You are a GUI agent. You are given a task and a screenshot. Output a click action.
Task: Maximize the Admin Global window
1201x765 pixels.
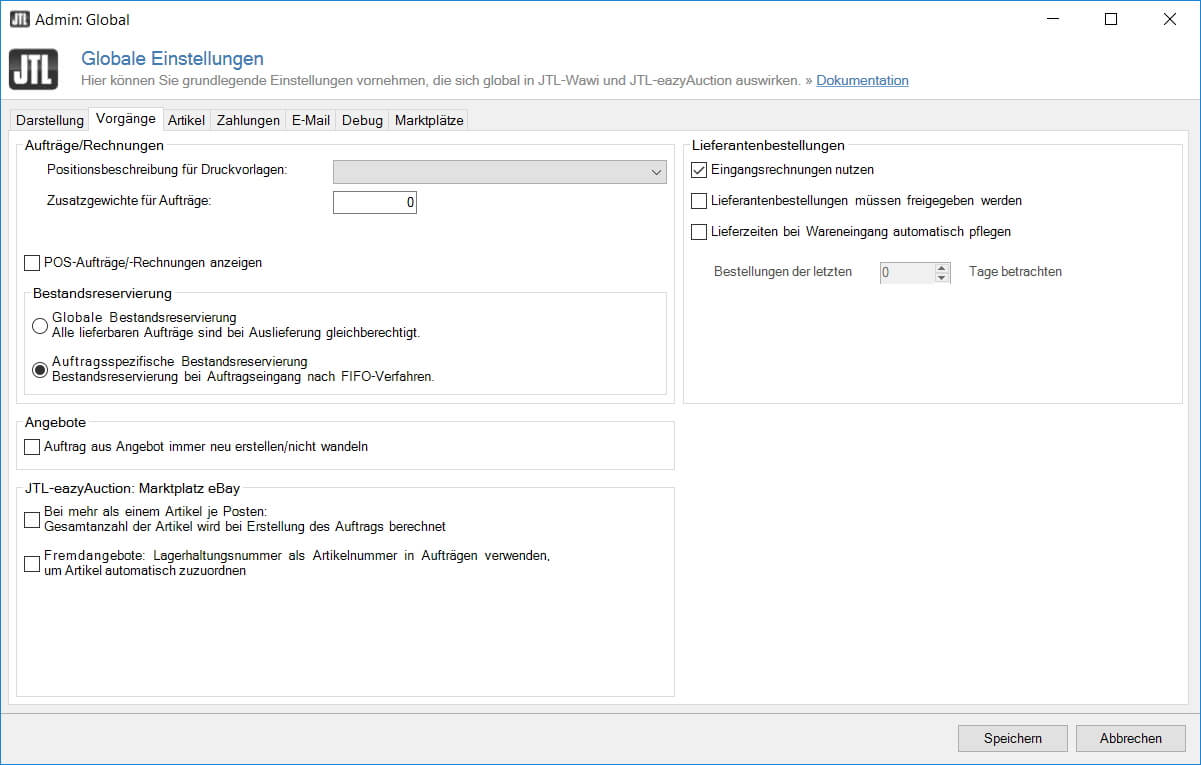(x=1110, y=19)
